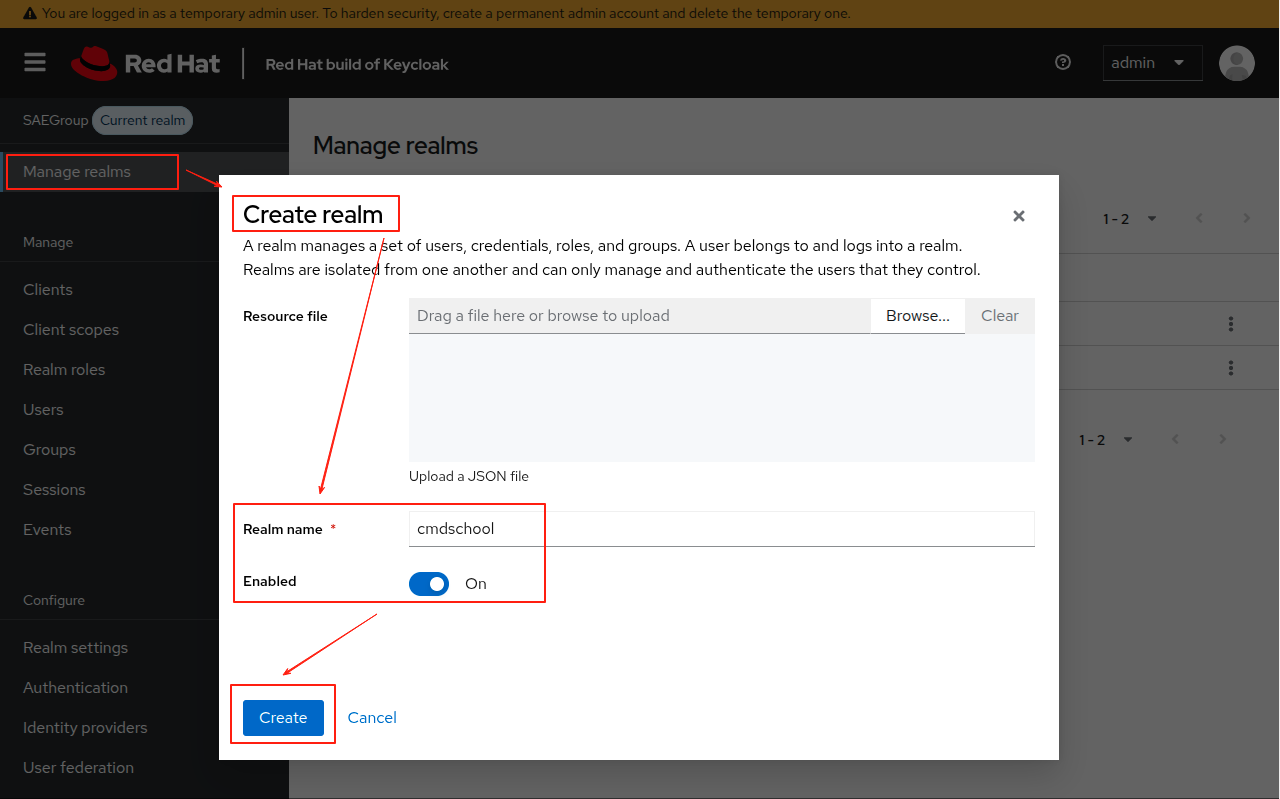Open the first realm row kebab menu
This screenshot has width=1280, height=799.
pyautogui.click(x=1231, y=324)
